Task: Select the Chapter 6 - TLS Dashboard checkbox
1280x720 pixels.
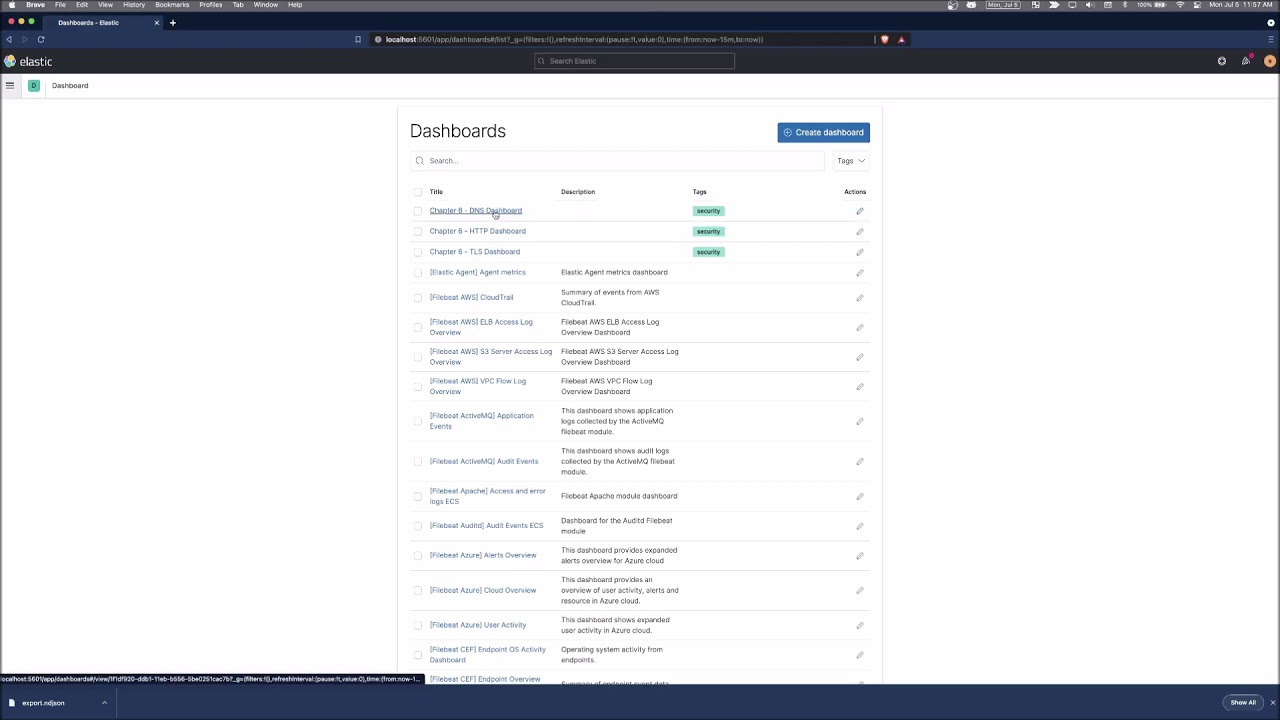Action: click(418, 252)
